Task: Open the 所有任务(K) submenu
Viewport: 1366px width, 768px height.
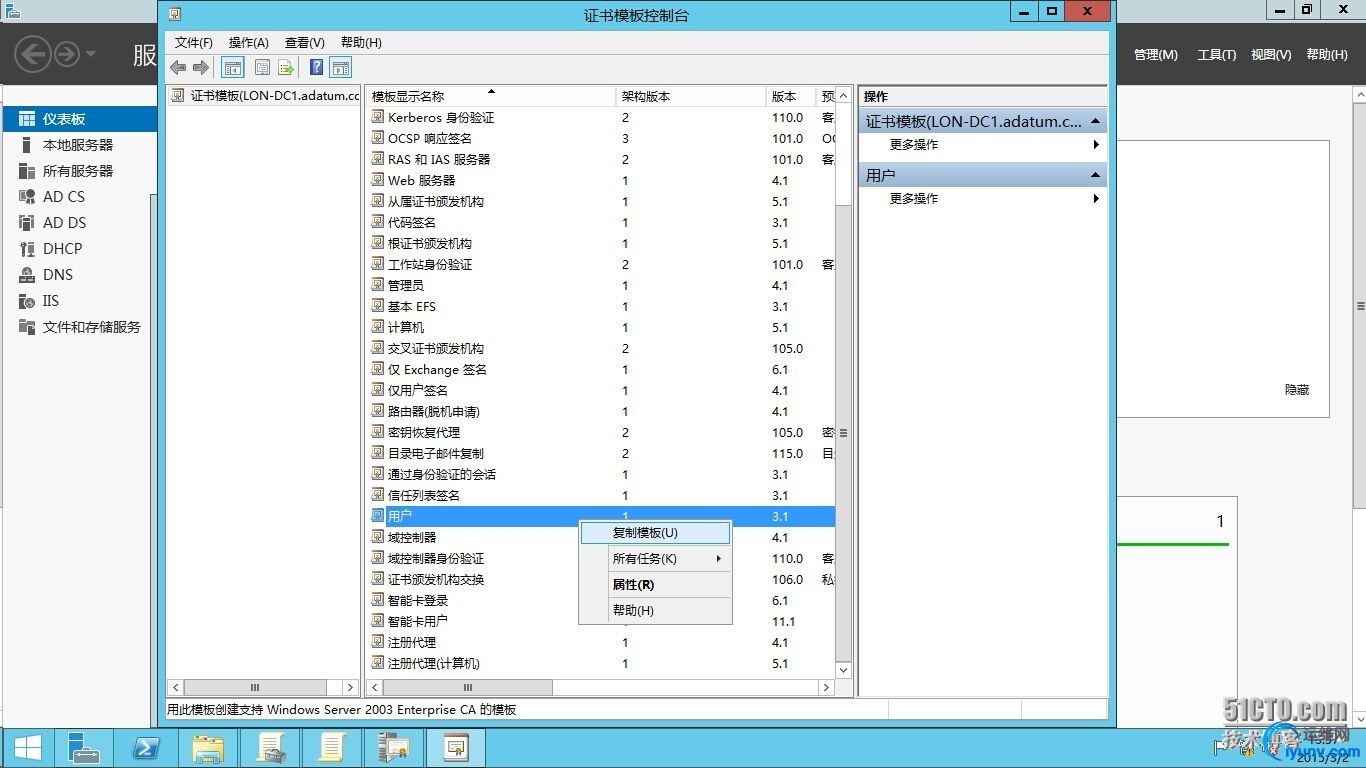Action: click(x=656, y=559)
